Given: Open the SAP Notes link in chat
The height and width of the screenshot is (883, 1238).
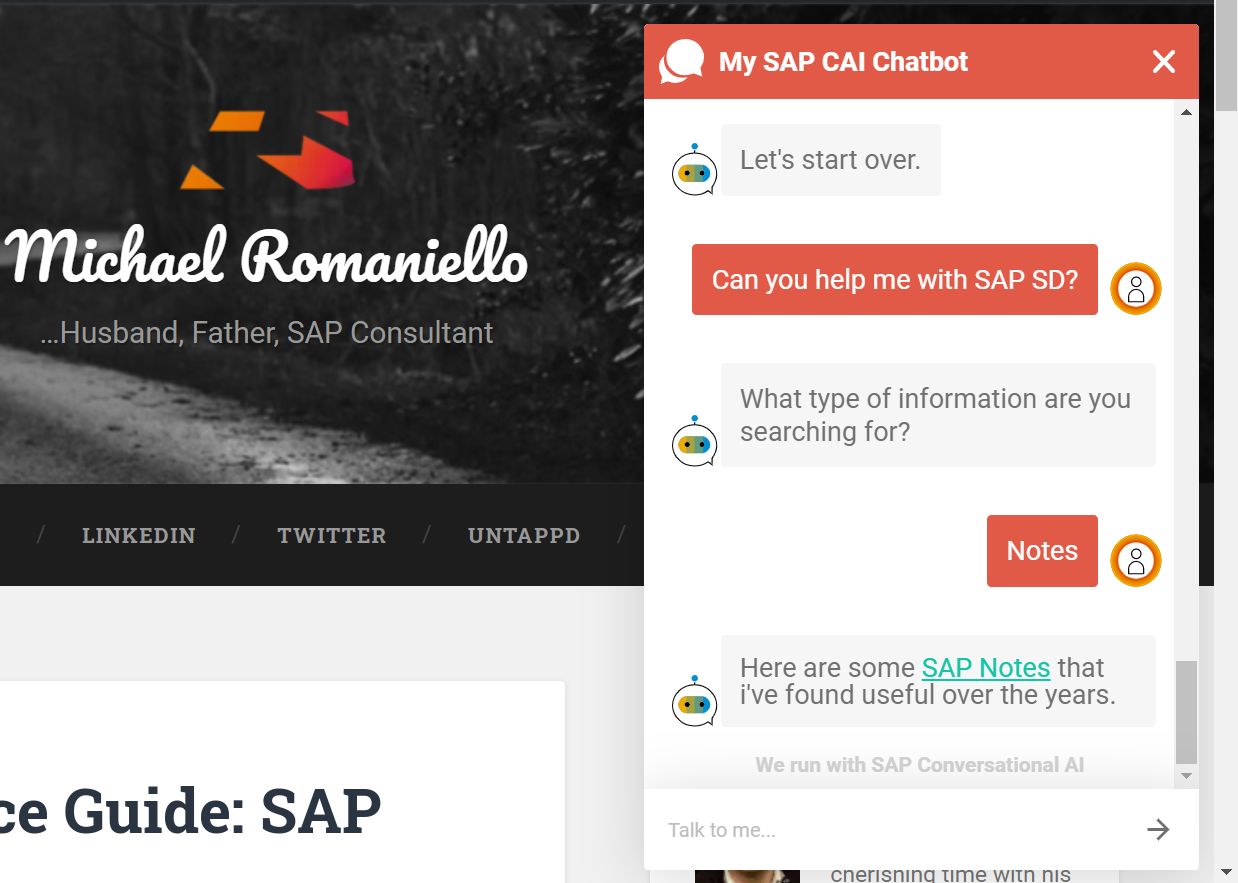Looking at the screenshot, I should click(986, 668).
